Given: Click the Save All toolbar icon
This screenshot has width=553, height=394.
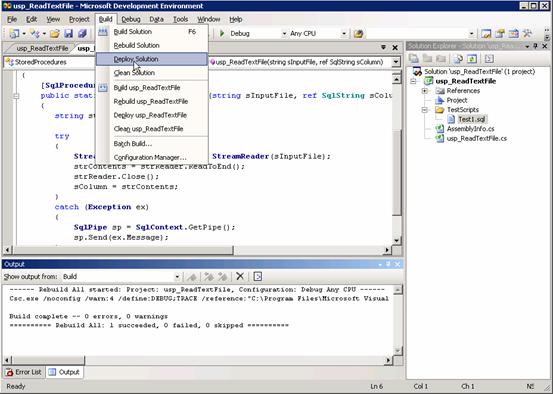Looking at the screenshot, I should pyautogui.click(x=82, y=34).
